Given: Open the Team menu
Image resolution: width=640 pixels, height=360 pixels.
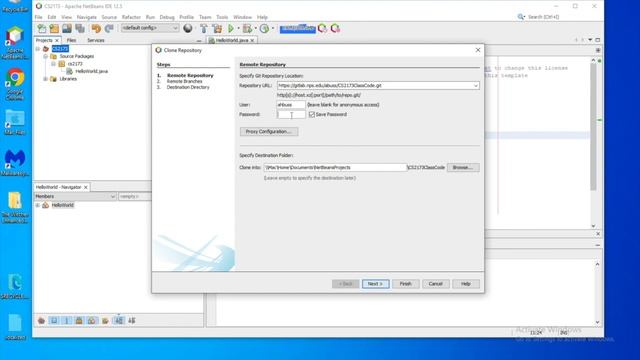Looking at the screenshot, I should pos(205,17).
